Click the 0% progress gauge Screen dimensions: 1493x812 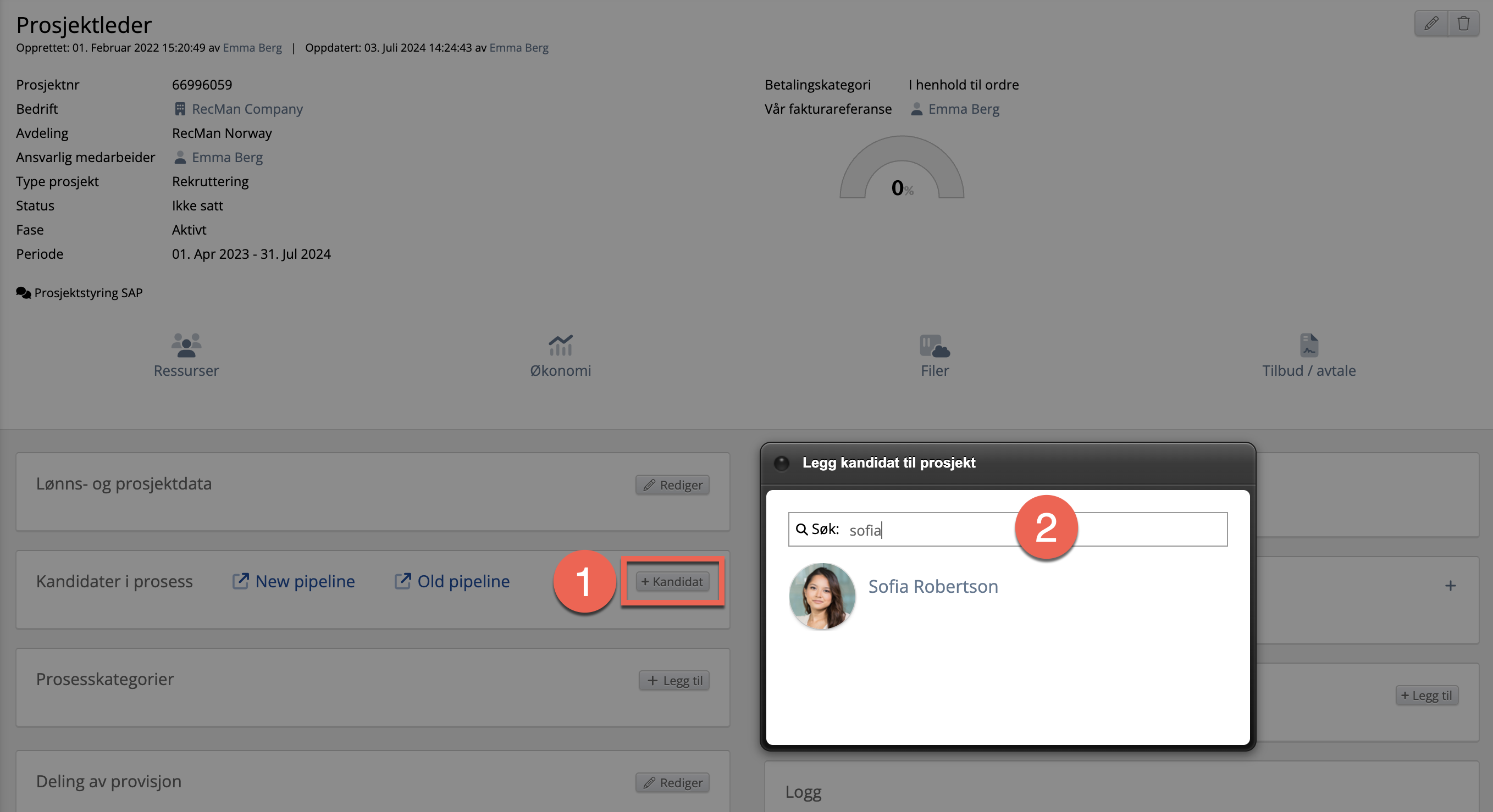coord(902,173)
